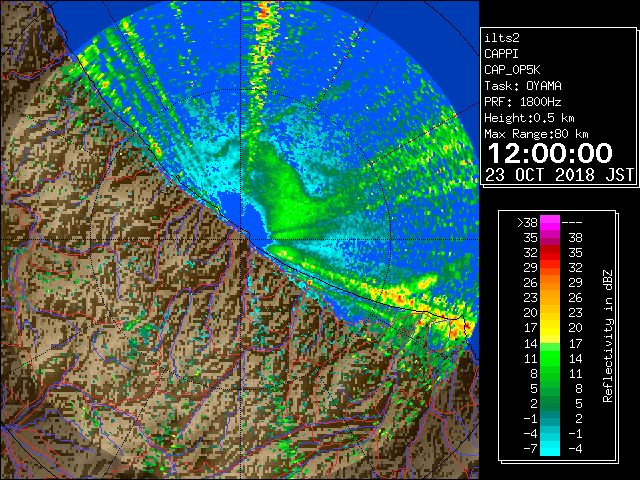
Task: Click the '>38' legend value
Action: 527,223
